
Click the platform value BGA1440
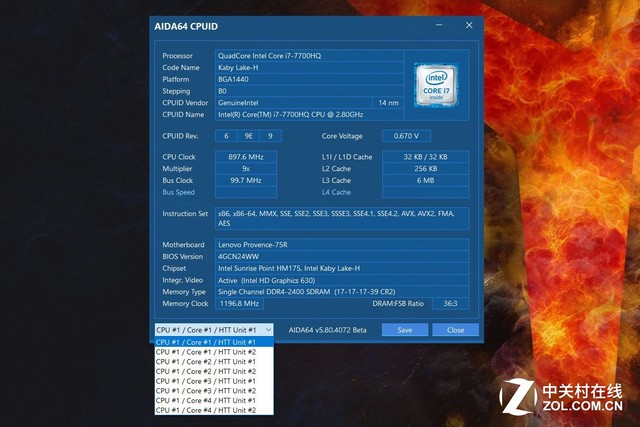coord(309,79)
